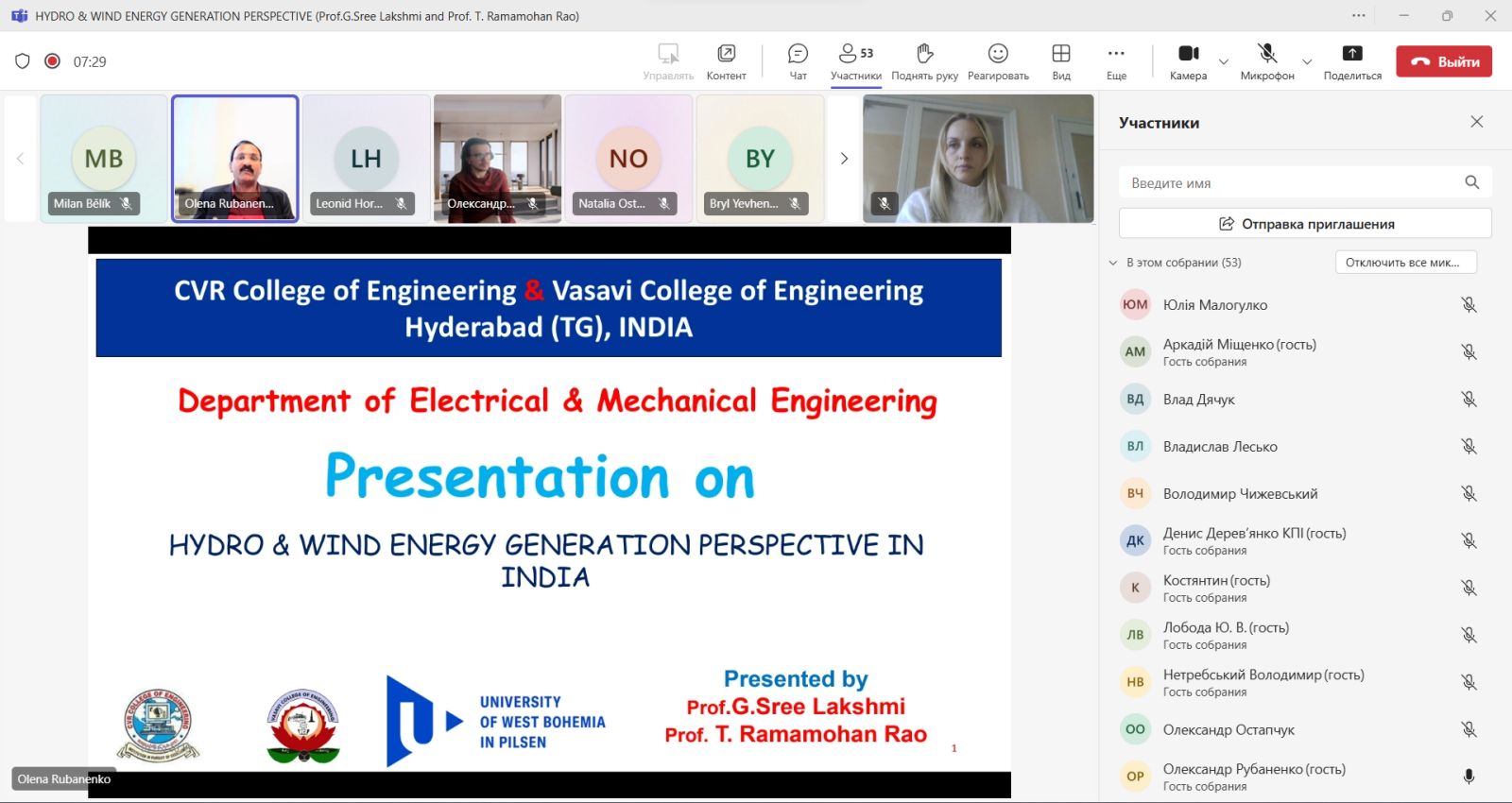Open the Microphone options dropdown arrow
This screenshot has width=1512, height=803.
click(1307, 61)
